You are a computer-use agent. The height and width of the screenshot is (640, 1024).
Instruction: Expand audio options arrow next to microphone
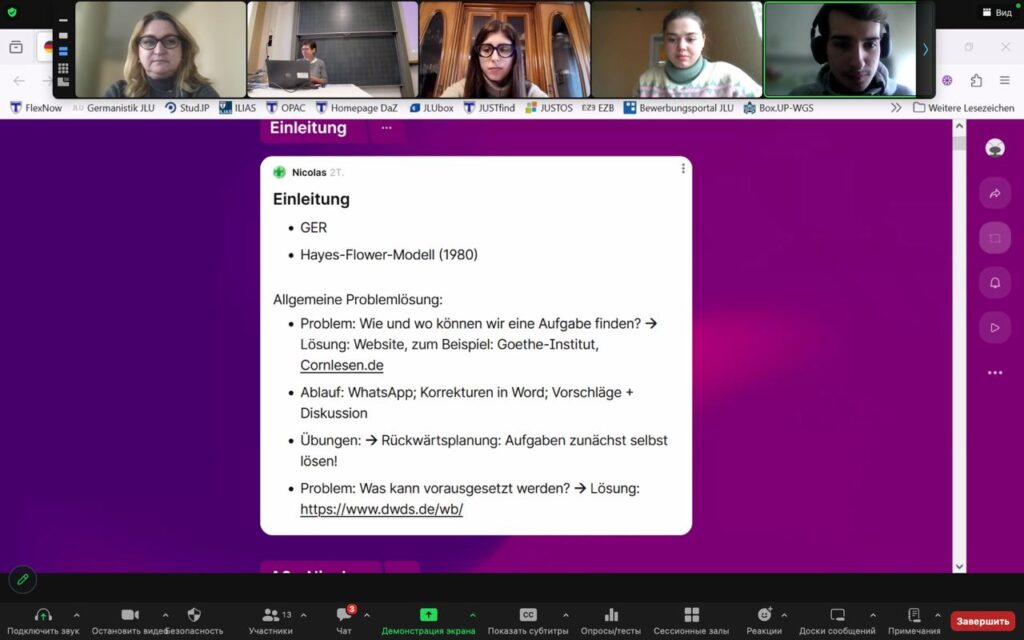tap(78, 615)
